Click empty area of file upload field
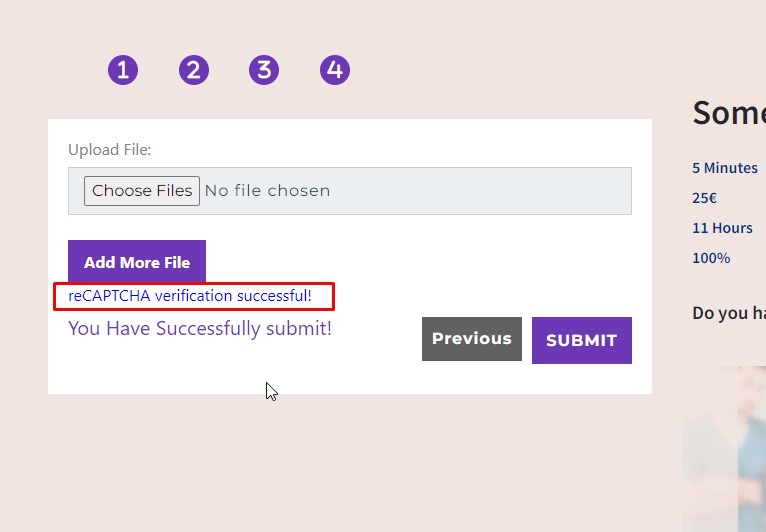The height and width of the screenshot is (532, 766). pyautogui.click(x=480, y=191)
